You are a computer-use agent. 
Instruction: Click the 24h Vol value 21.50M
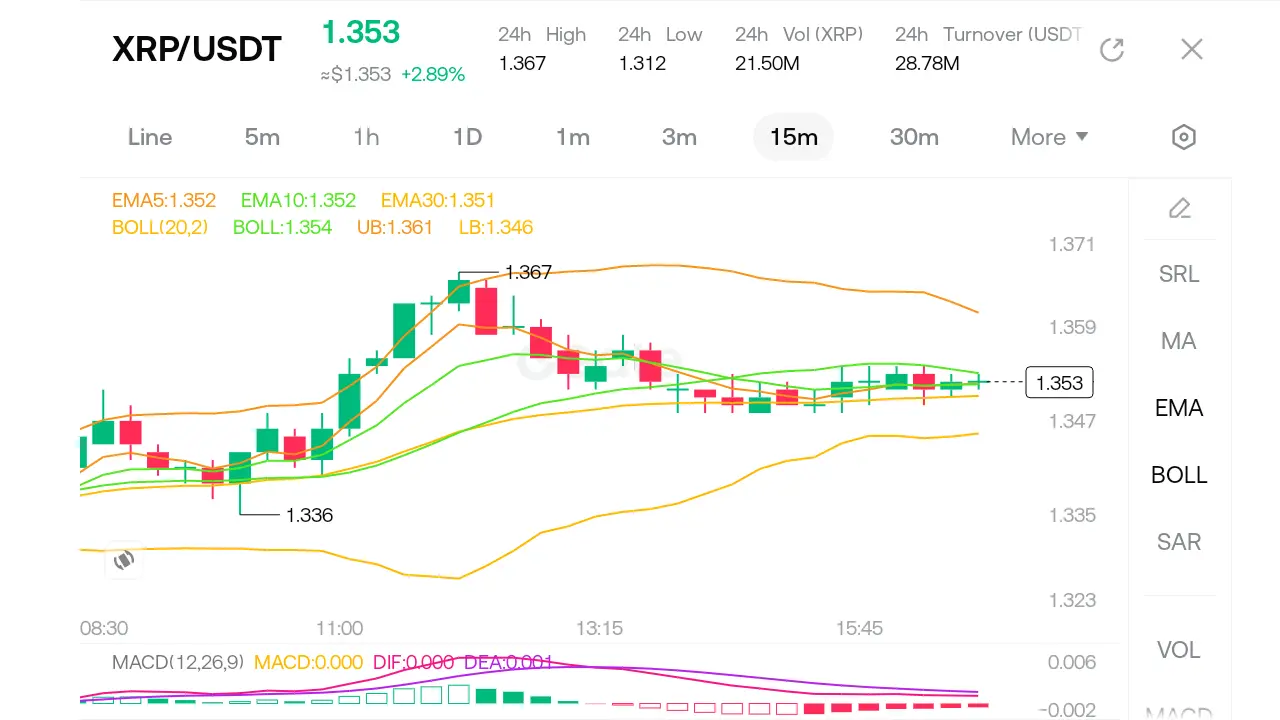(767, 64)
